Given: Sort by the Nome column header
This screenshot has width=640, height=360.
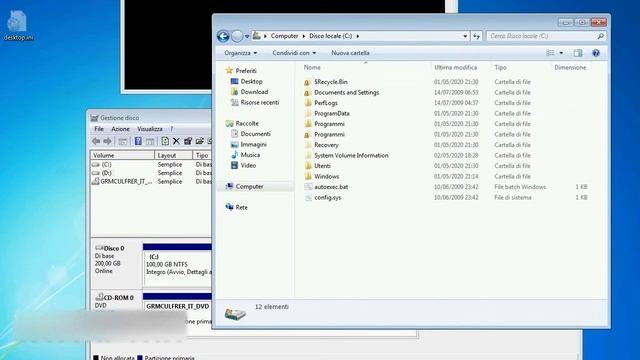Looking at the screenshot, I should 312,67.
